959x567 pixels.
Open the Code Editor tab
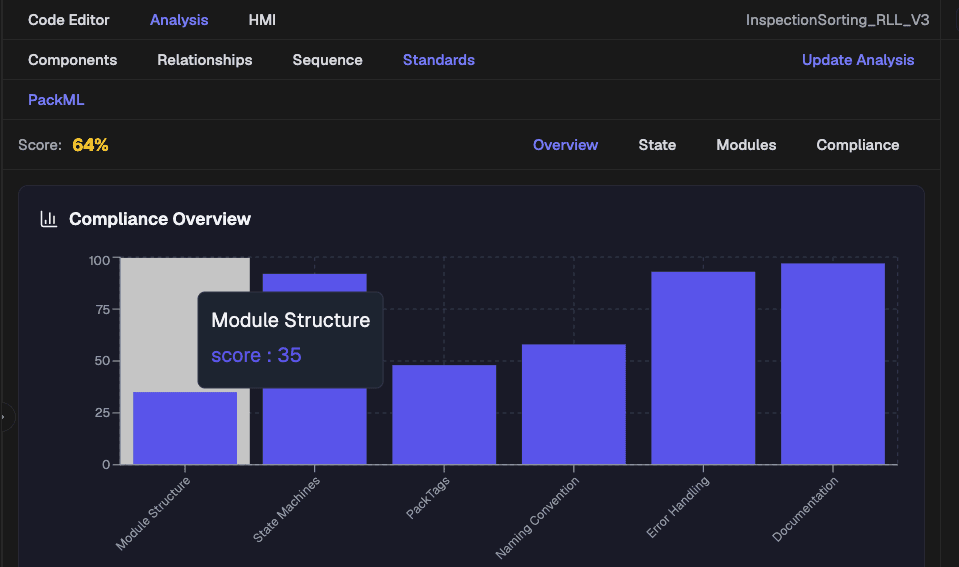[x=68, y=20]
